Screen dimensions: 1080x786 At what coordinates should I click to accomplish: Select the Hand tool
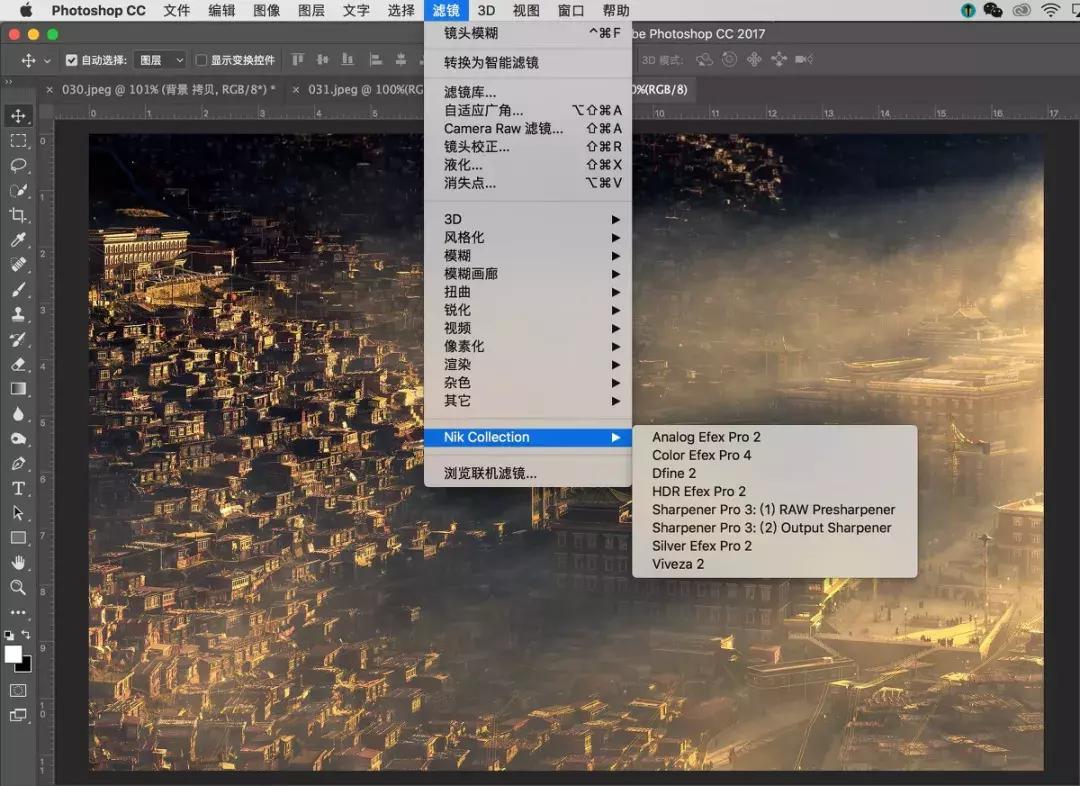point(18,563)
